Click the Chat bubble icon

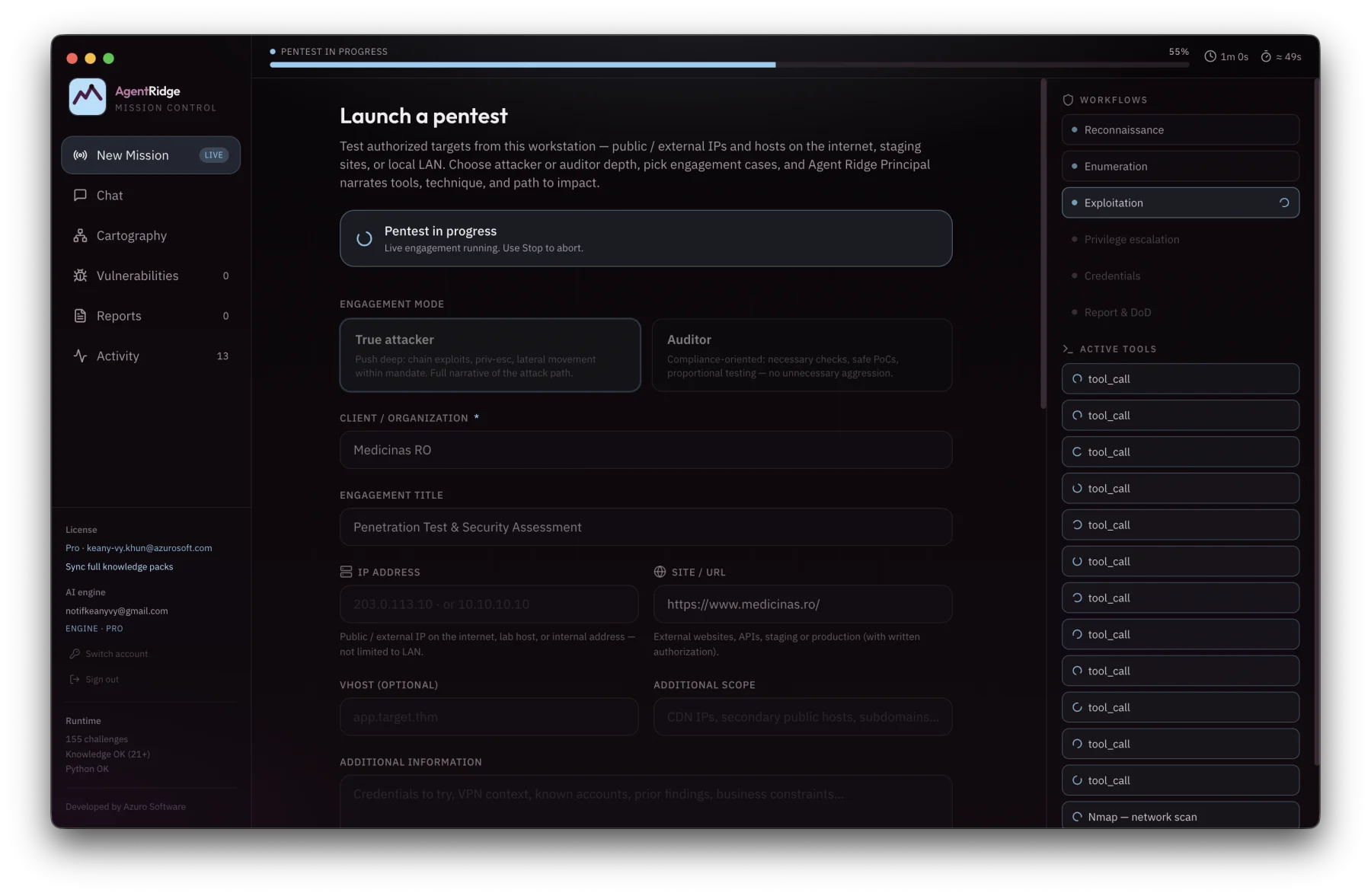pos(80,196)
